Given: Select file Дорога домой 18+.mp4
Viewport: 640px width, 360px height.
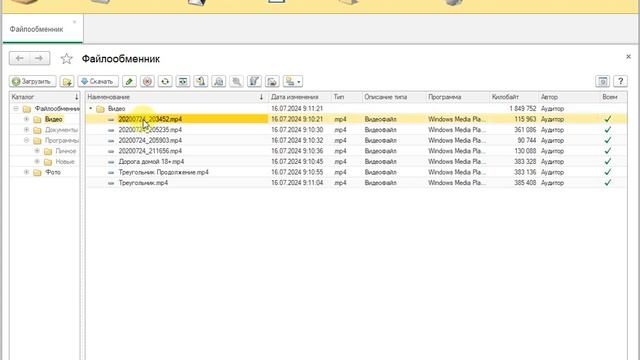Looking at the screenshot, I should (151, 162).
